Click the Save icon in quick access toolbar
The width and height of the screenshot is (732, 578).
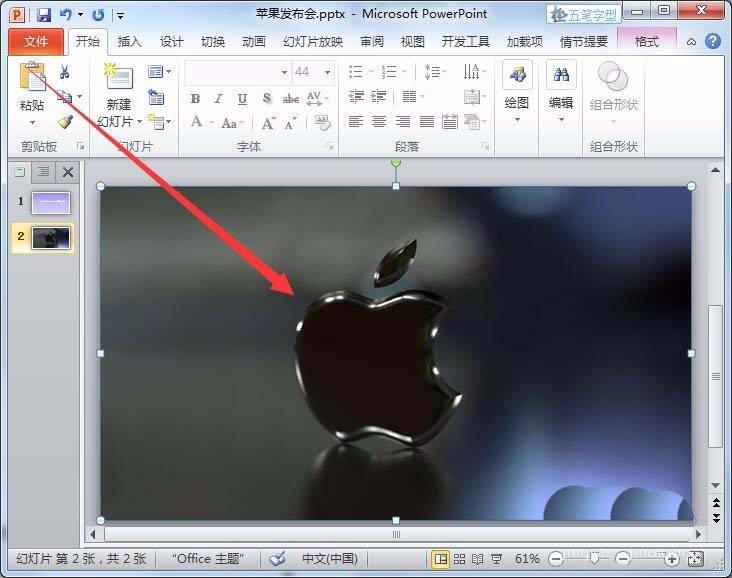(43, 15)
